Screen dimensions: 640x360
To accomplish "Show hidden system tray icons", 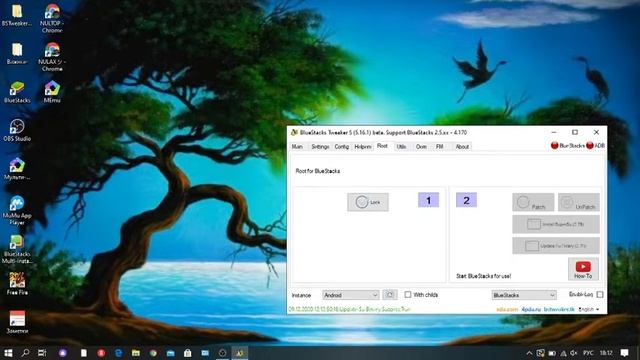I will tap(529, 353).
